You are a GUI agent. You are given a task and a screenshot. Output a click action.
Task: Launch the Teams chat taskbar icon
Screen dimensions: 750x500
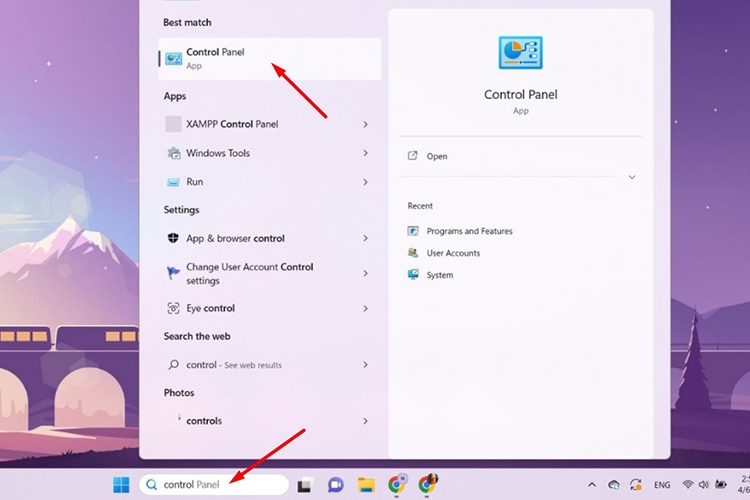click(x=335, y=485)
